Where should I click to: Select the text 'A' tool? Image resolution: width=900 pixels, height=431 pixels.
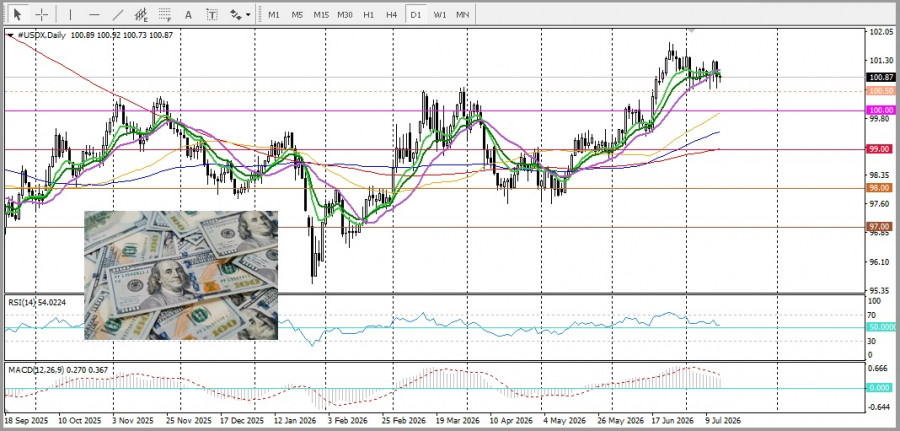(x=188, y=15)
